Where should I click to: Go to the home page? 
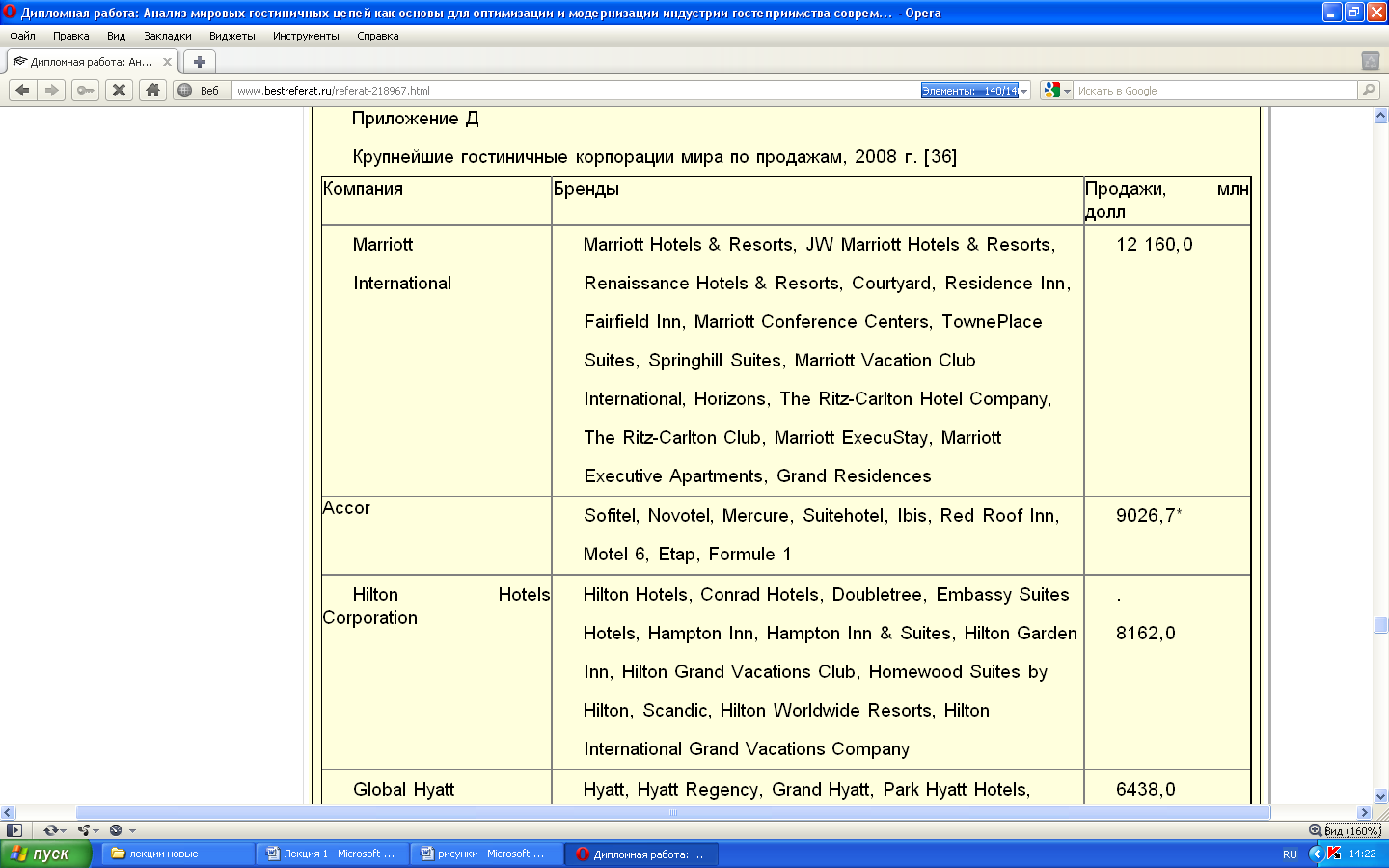click(x=152, y=90)
